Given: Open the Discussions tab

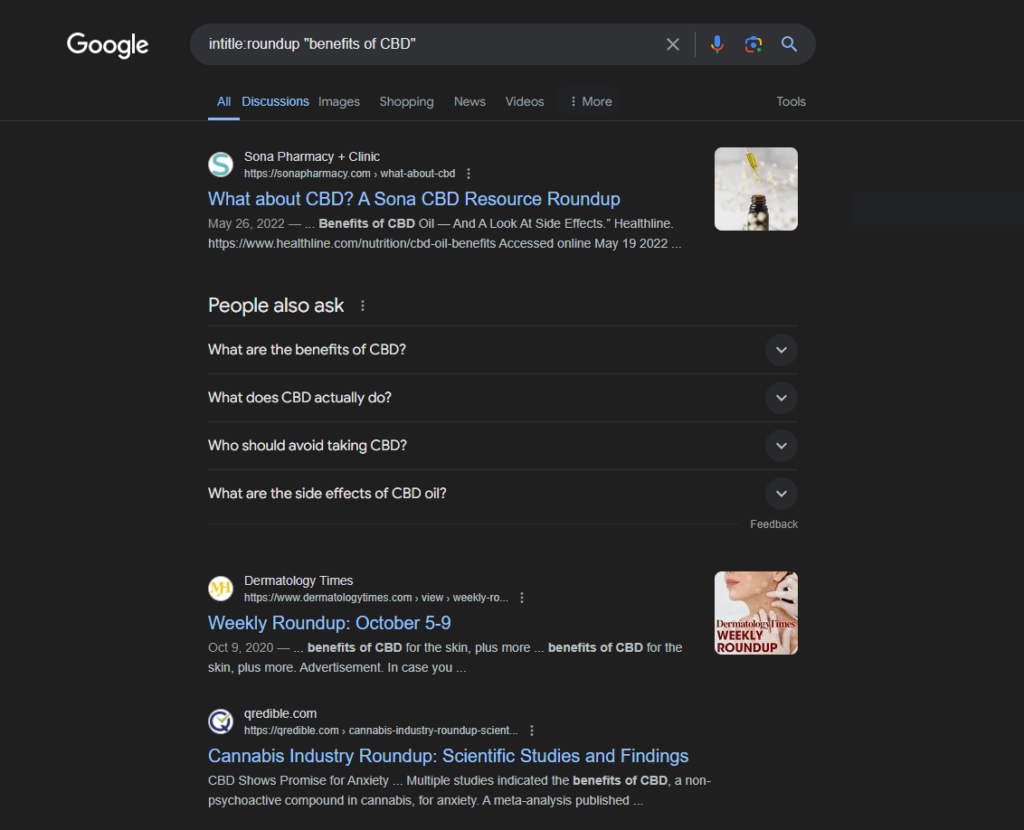Looking at the screenshot, I should tap(275, 101).
